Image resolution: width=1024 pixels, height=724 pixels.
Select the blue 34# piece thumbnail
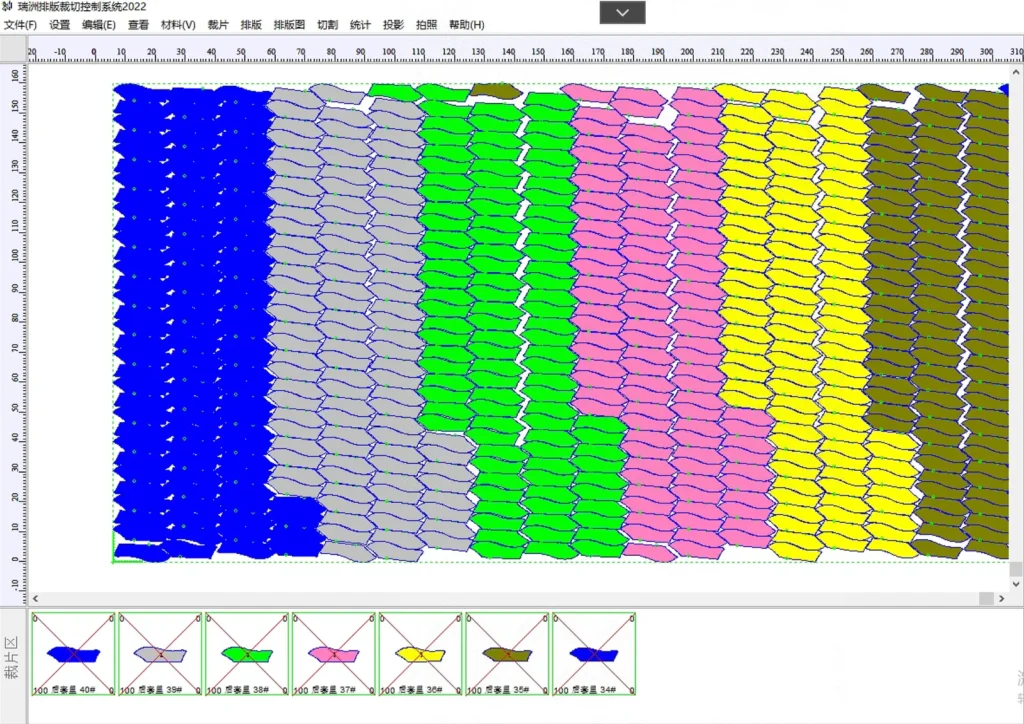[594, 653]
